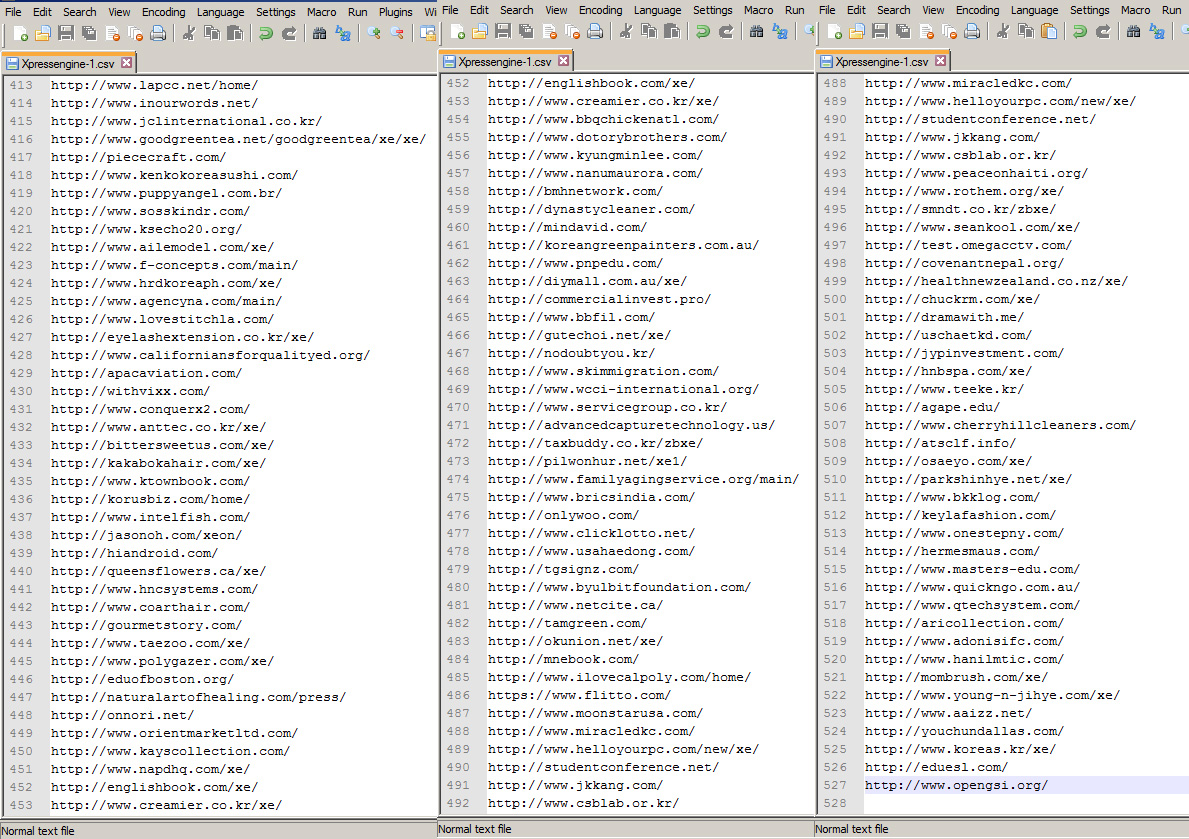
Task: Open View menu in right window
Action: tap(933, 10)
